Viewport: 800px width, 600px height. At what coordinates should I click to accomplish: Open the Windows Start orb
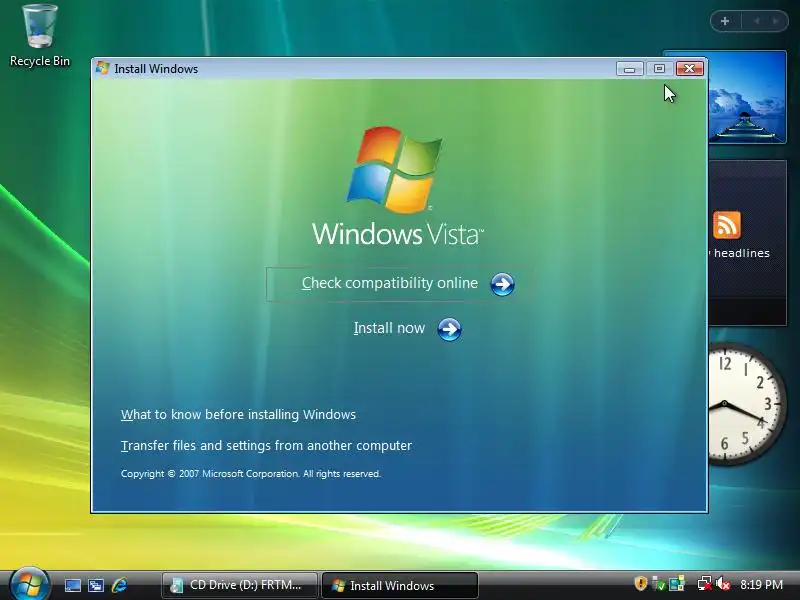tap(30, 584)
